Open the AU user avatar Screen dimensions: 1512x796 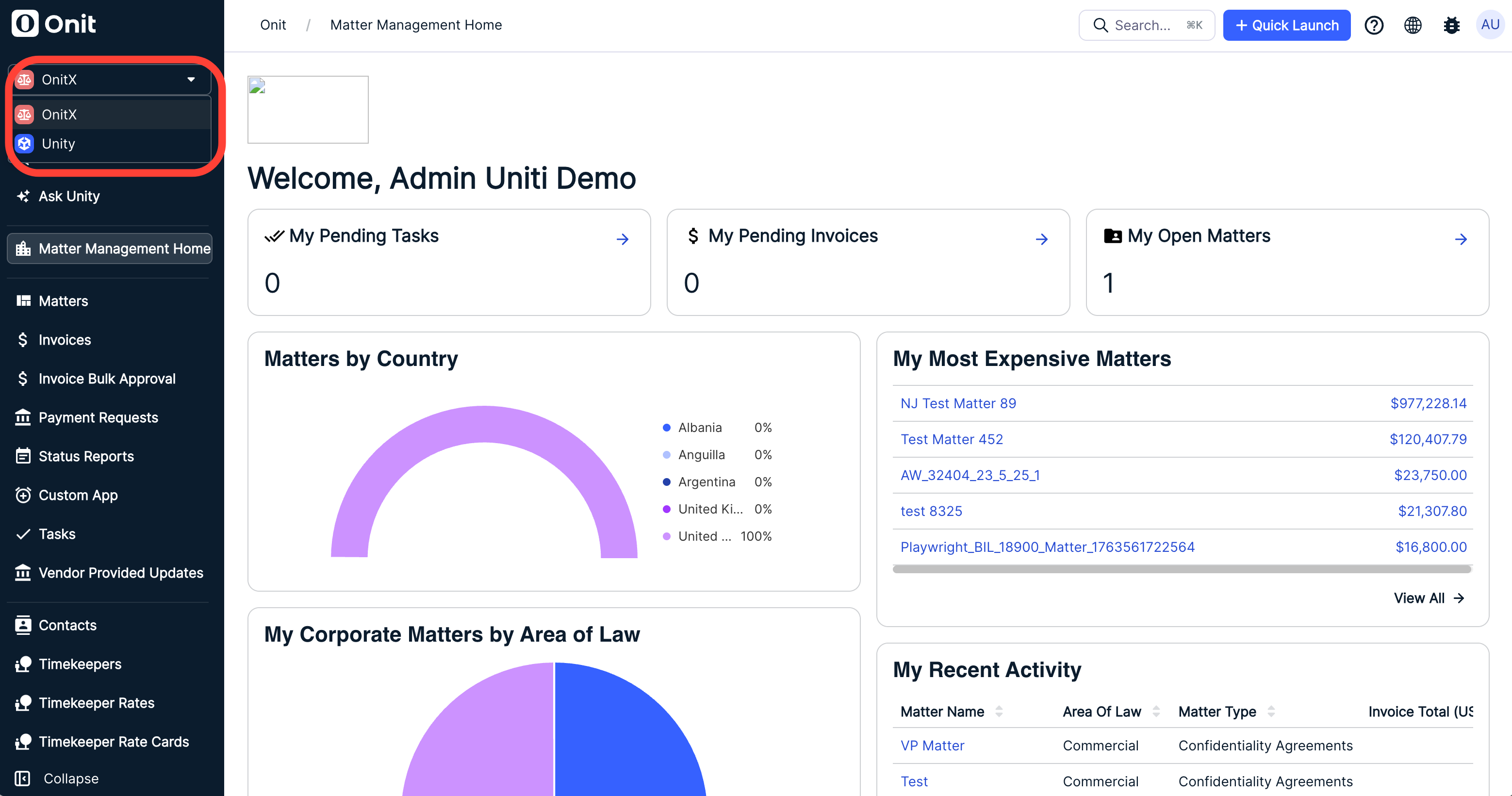coord(1490,25)
